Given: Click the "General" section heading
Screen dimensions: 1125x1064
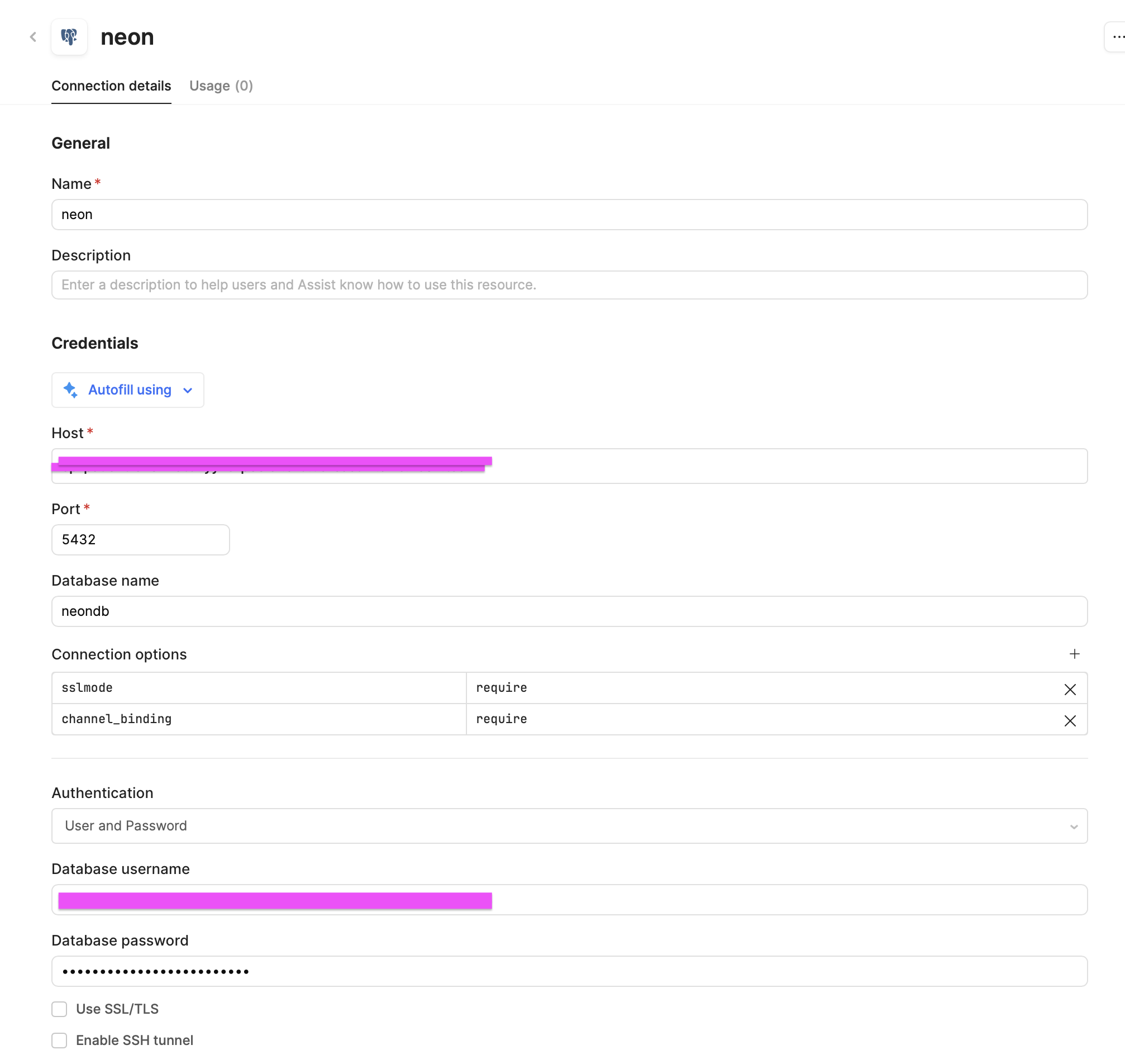Looking at the screenshot, I should click(80, 144).
